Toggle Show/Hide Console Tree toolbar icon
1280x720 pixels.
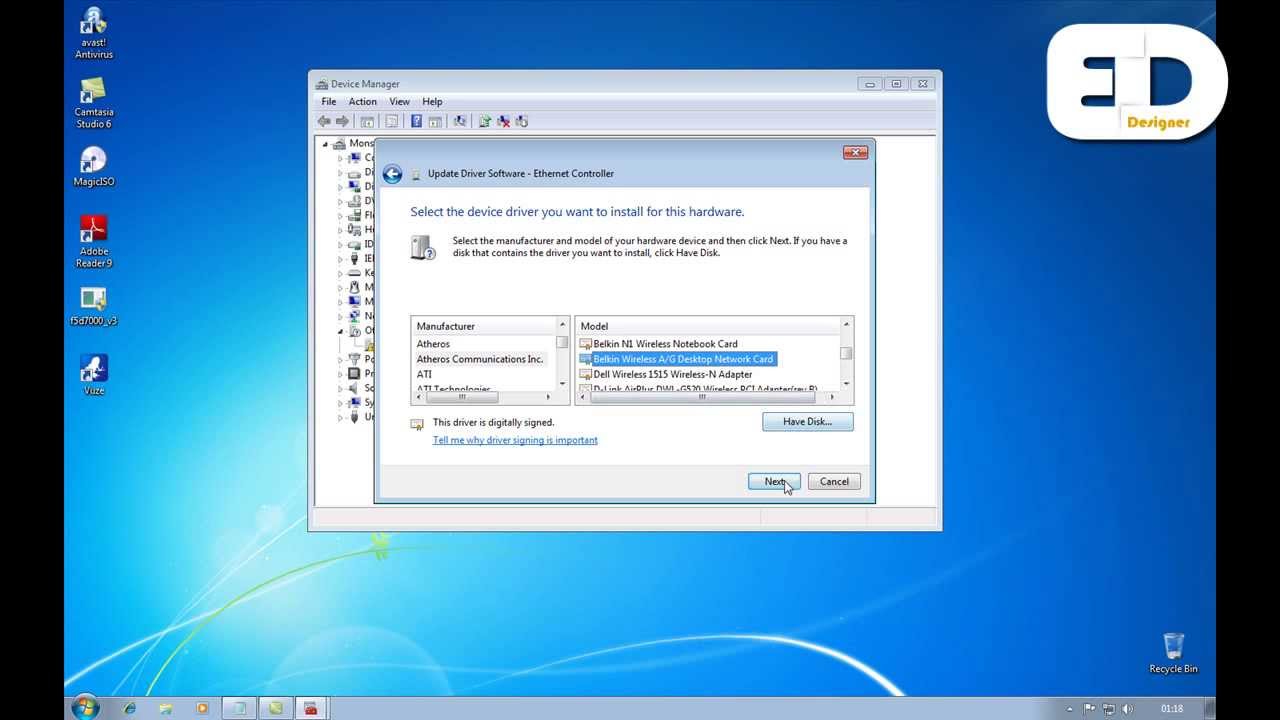click(367, 121)
